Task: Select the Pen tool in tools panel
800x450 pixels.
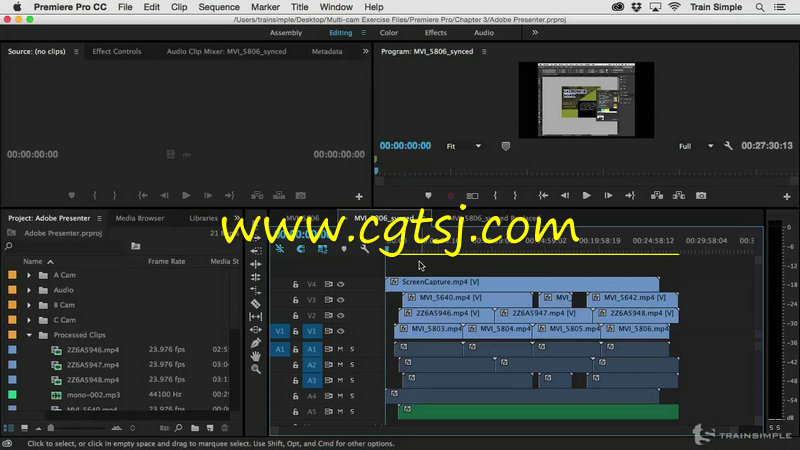Action: coord(256,343)
